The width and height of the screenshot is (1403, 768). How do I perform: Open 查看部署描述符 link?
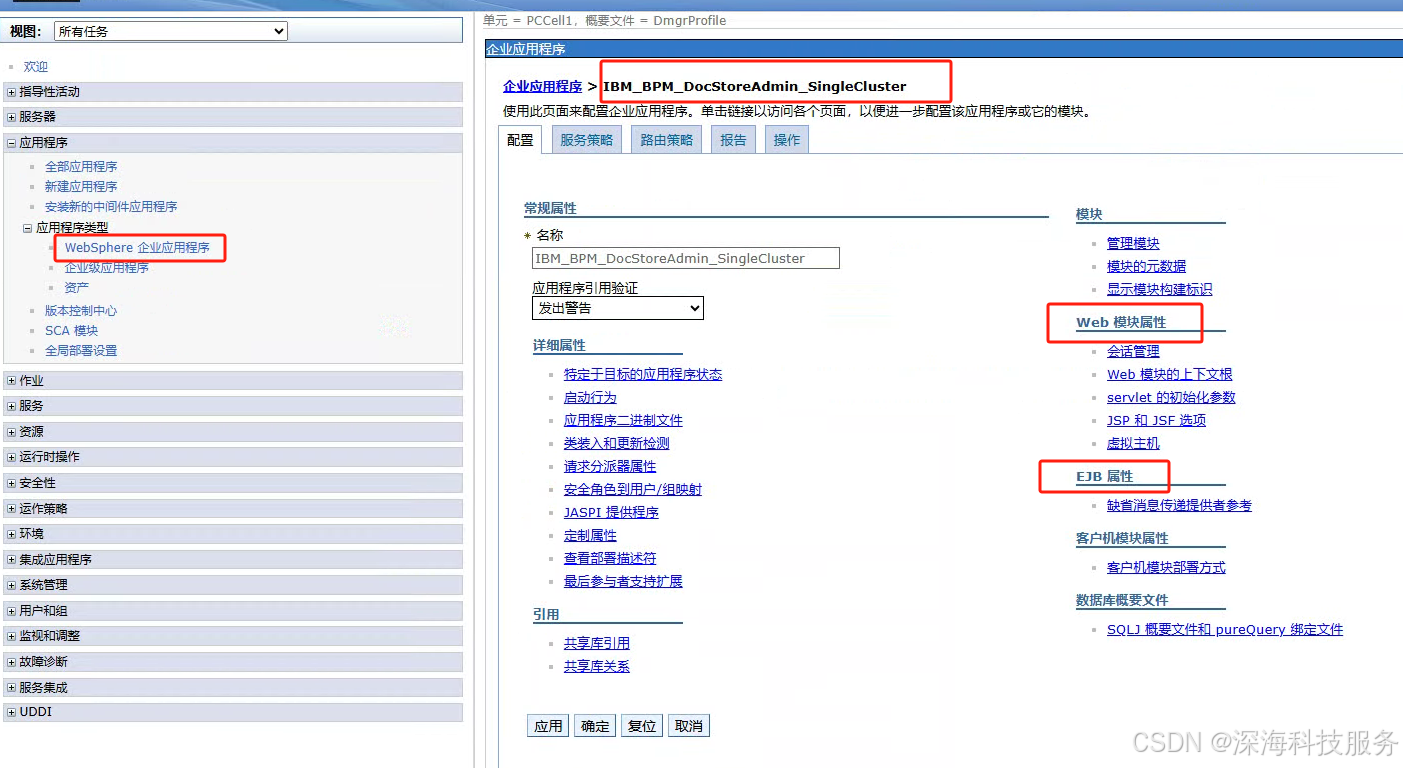point(610,559)
